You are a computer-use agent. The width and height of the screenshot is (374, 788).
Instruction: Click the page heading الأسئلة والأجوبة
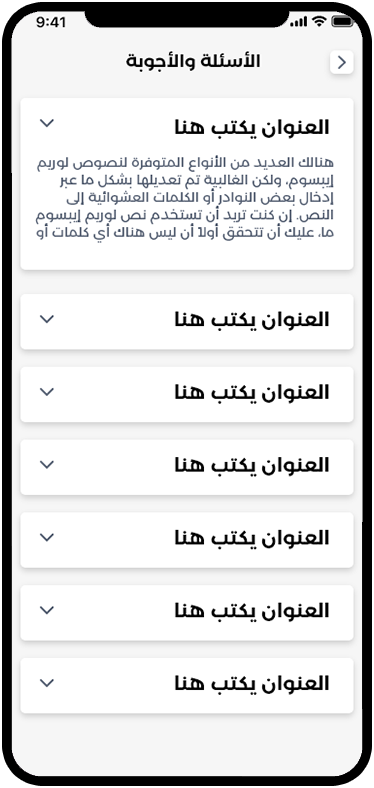click(x=193, y=62)
